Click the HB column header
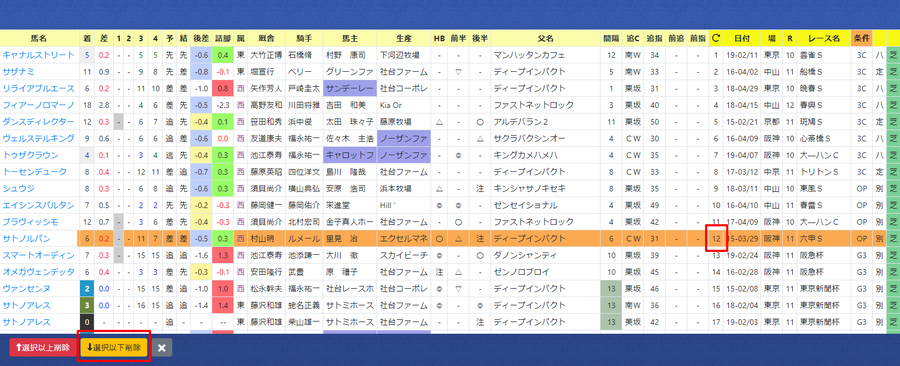 pyautogui.click(x=439, y=38)
